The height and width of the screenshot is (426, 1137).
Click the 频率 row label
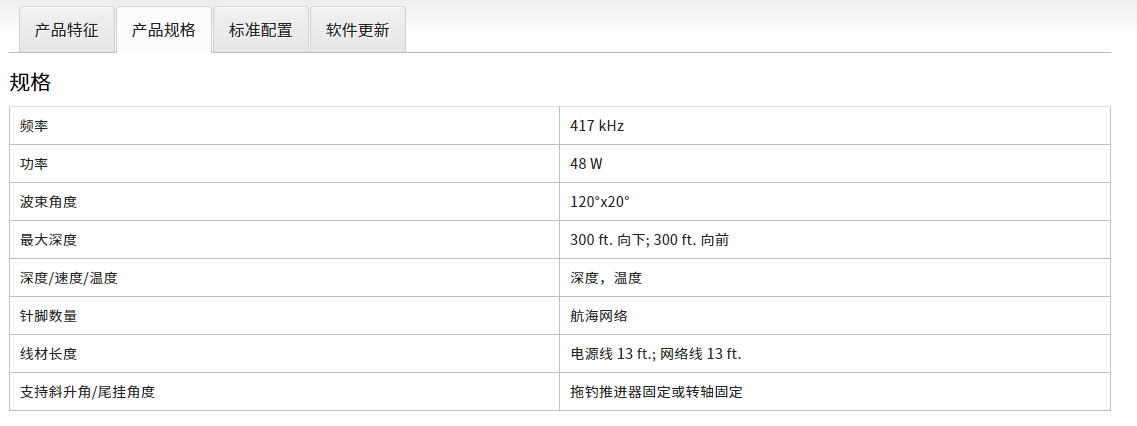(34, 126)
